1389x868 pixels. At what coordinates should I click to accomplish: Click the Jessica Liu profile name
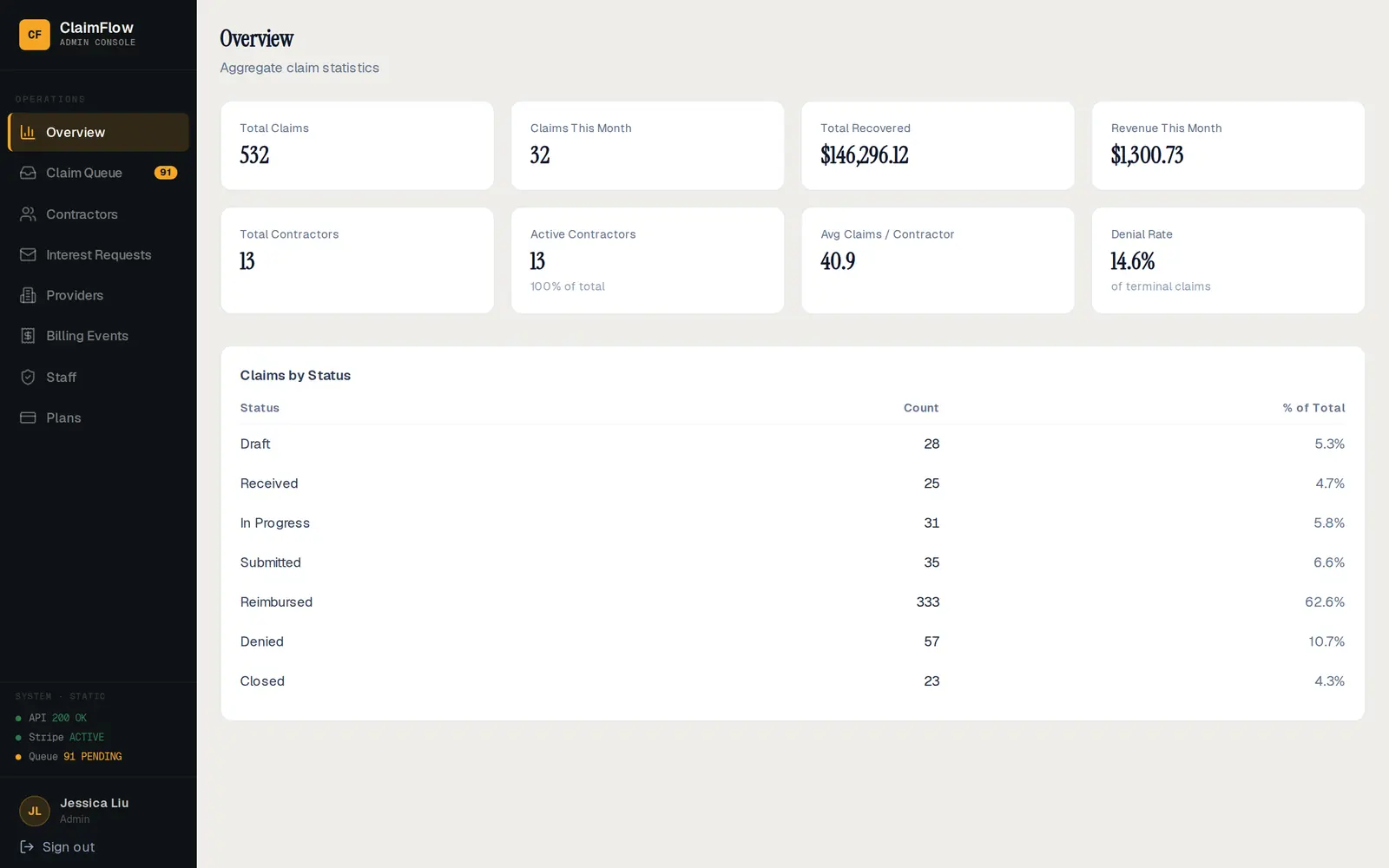click(x=95, y=803)
